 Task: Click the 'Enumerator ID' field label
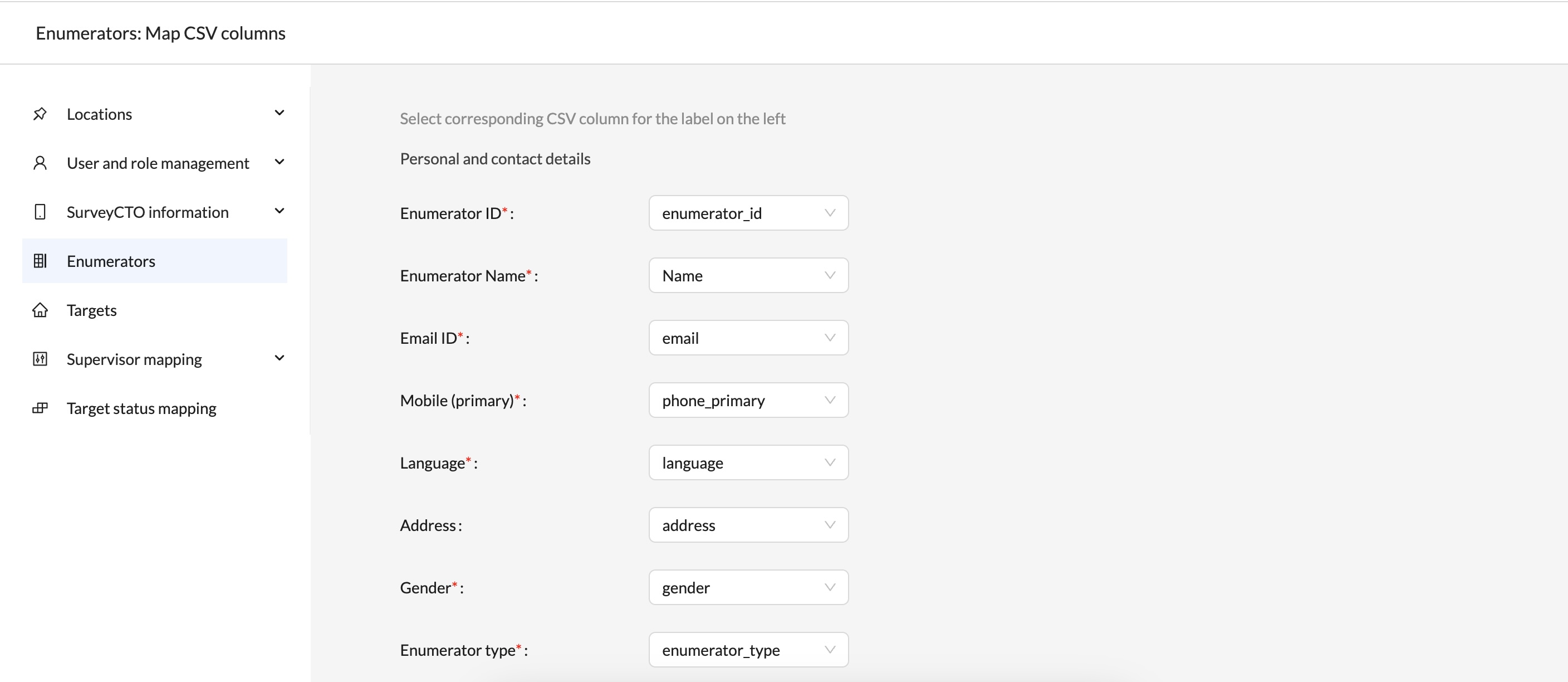457,213
